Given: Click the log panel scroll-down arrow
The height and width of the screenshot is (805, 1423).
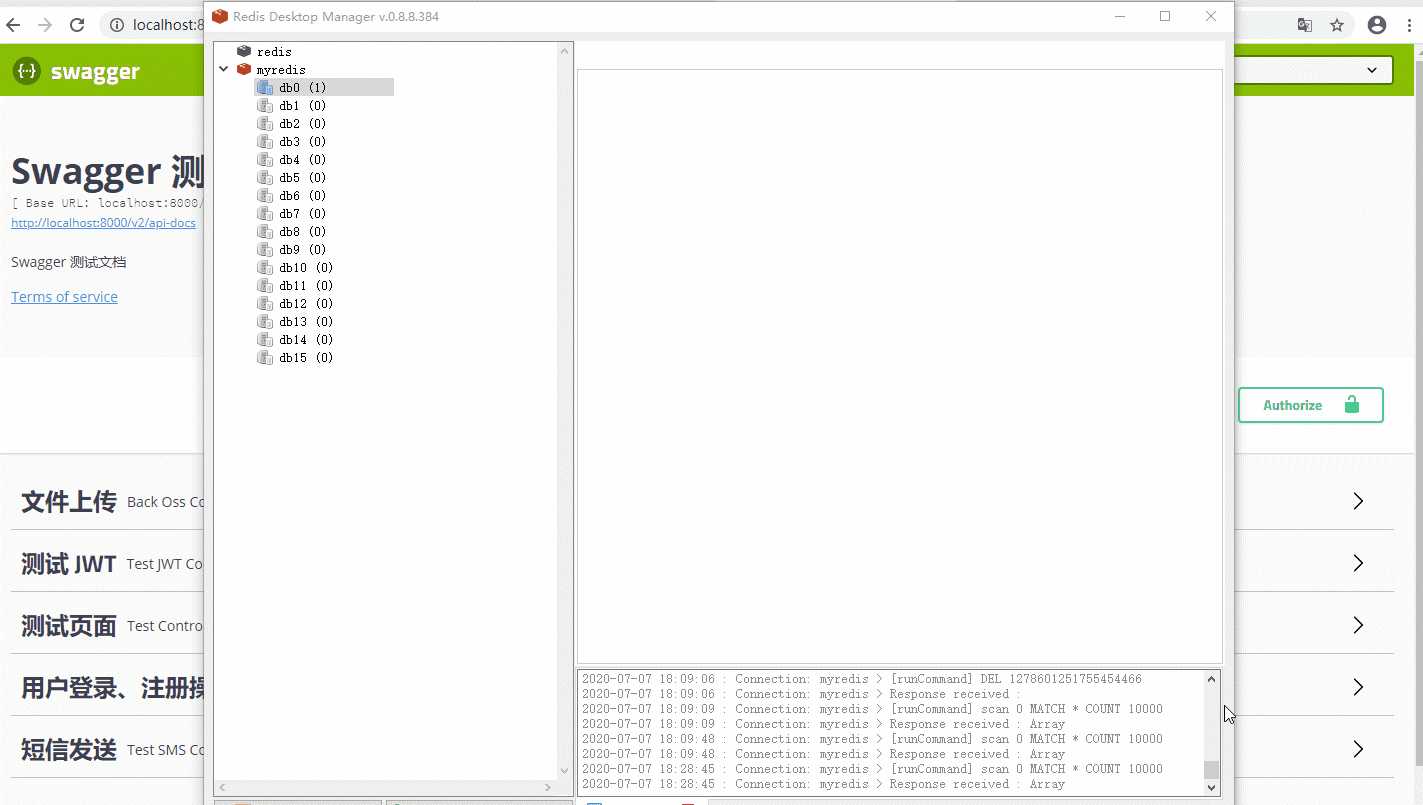Looking at the screenshot, I should pos(1211,787).
